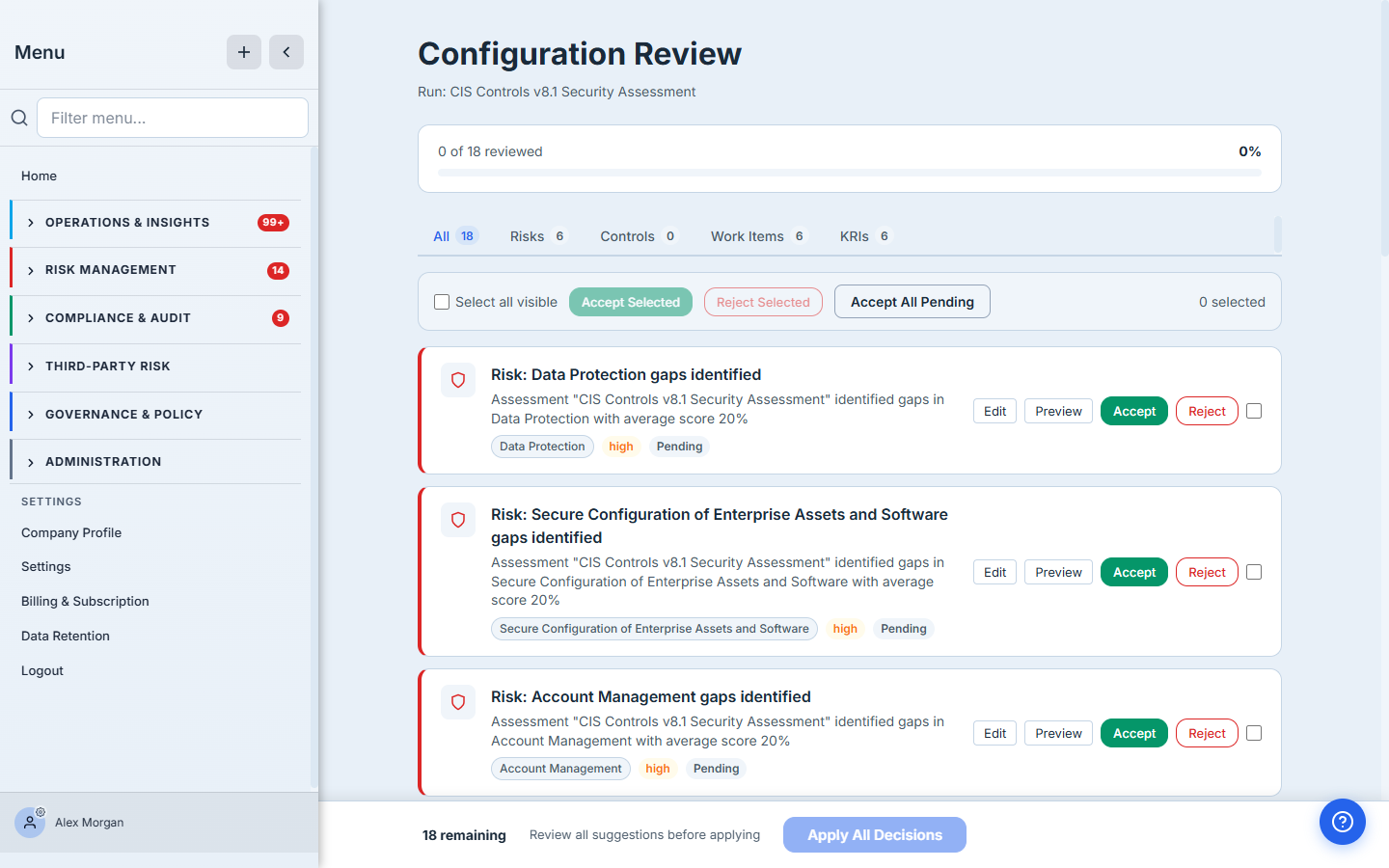Click the Alex Morgan user avatar

coord(30,823)
